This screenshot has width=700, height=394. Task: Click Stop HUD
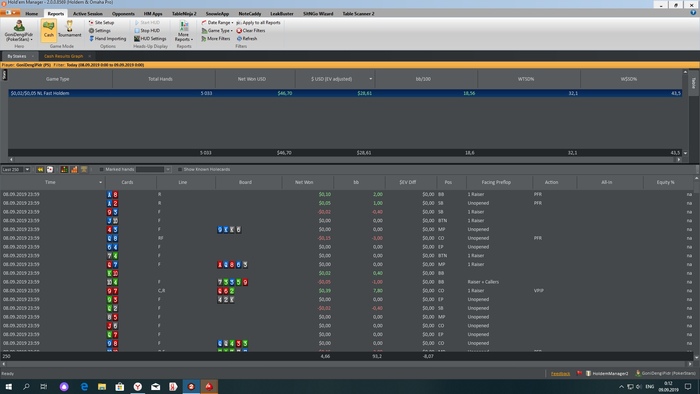[147, 30]
